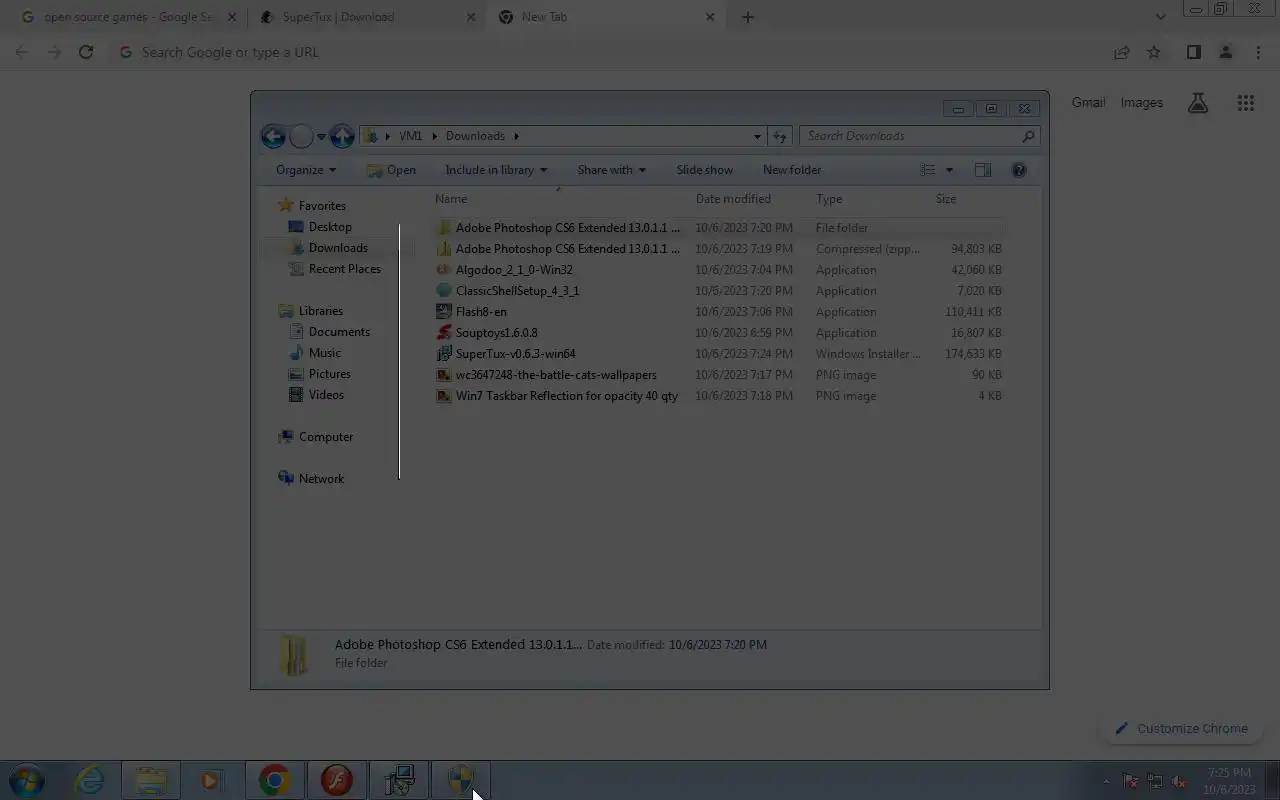Viewport: 1280px width, 800px height.
Task: Click the Explorer Back arrow button
Action: pos(273,136)
